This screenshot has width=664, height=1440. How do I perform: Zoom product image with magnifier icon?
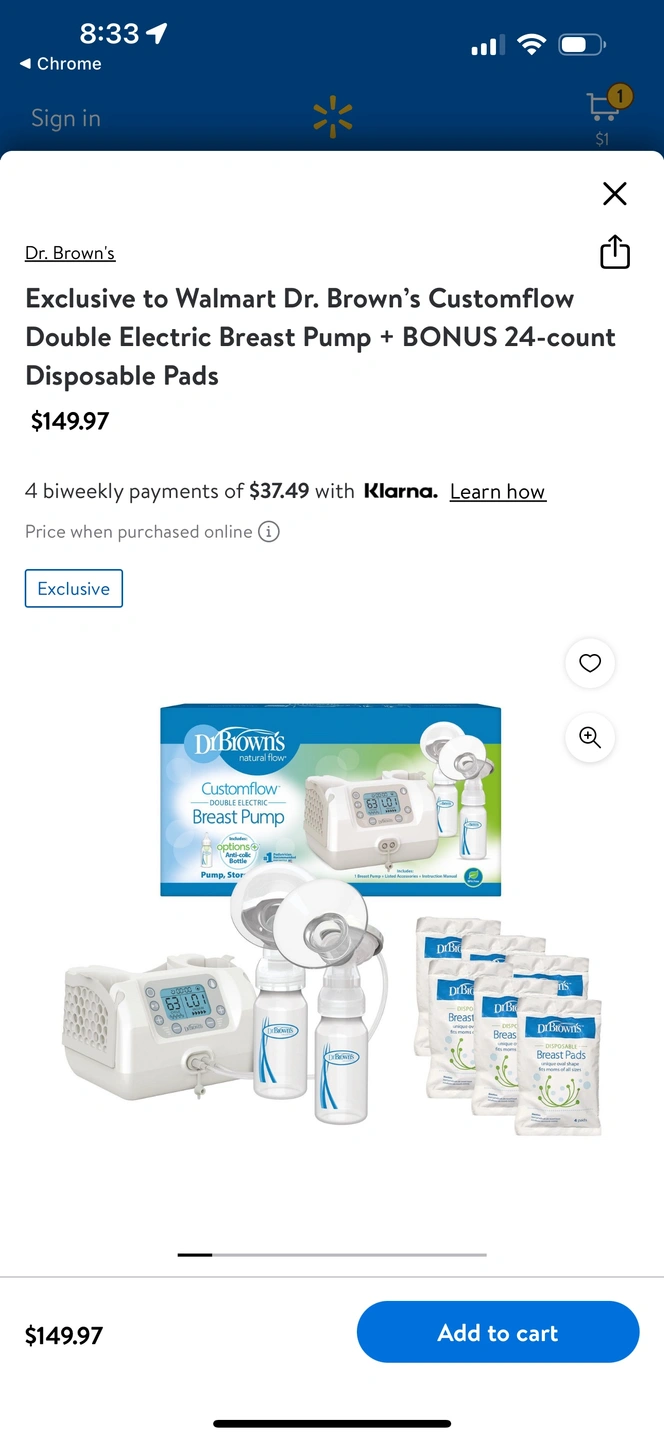(x=590, y=738)
